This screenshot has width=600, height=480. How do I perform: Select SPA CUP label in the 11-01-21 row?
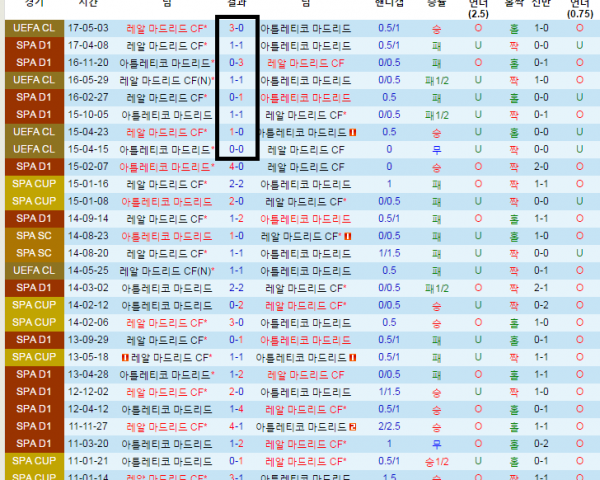tap(34, 461)
